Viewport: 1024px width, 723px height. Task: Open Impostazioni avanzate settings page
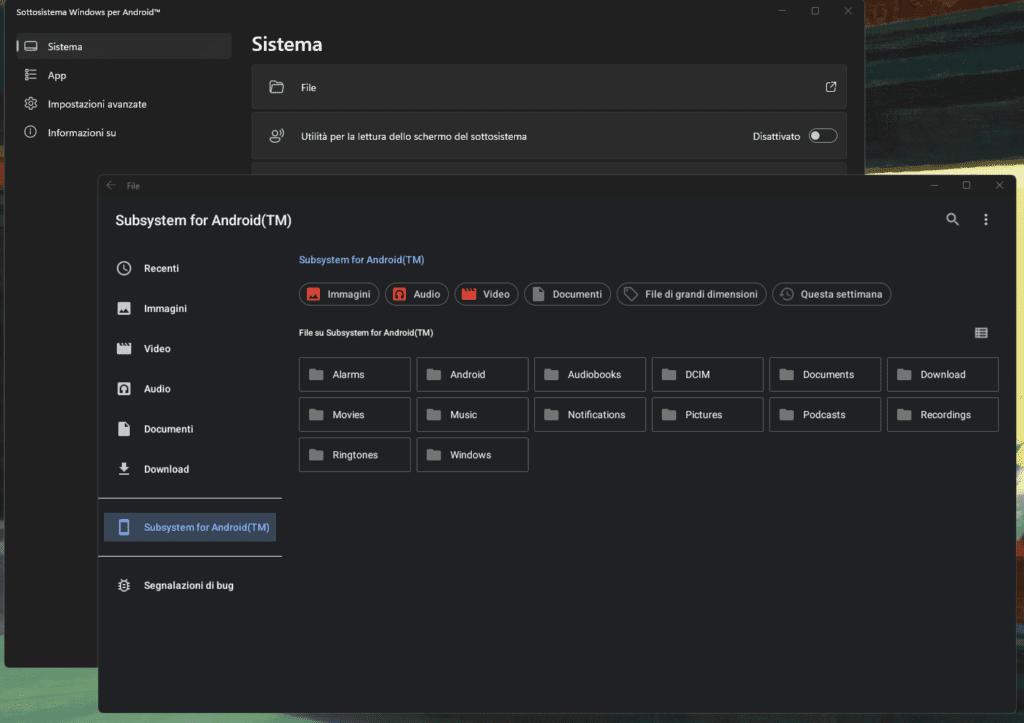tap(97, 104)
